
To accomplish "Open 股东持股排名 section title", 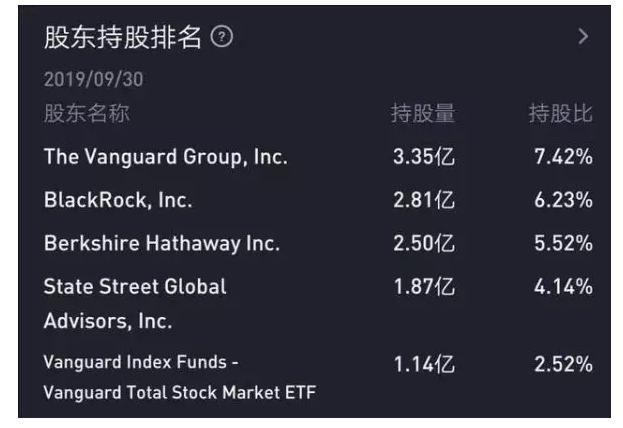I will pyautogui.click(x=123, y=37).
